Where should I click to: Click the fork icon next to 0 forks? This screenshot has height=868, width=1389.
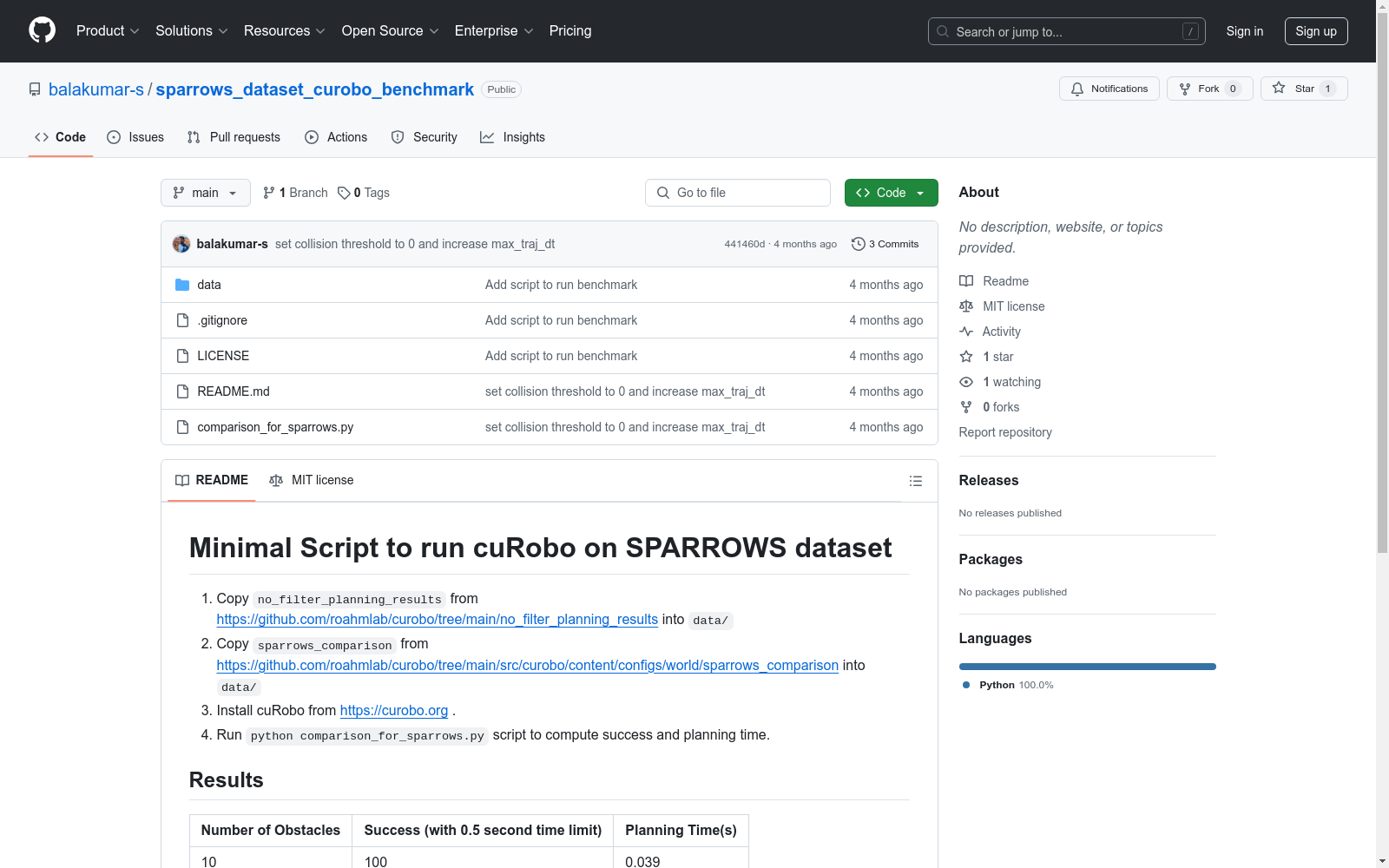click(966, 407)
